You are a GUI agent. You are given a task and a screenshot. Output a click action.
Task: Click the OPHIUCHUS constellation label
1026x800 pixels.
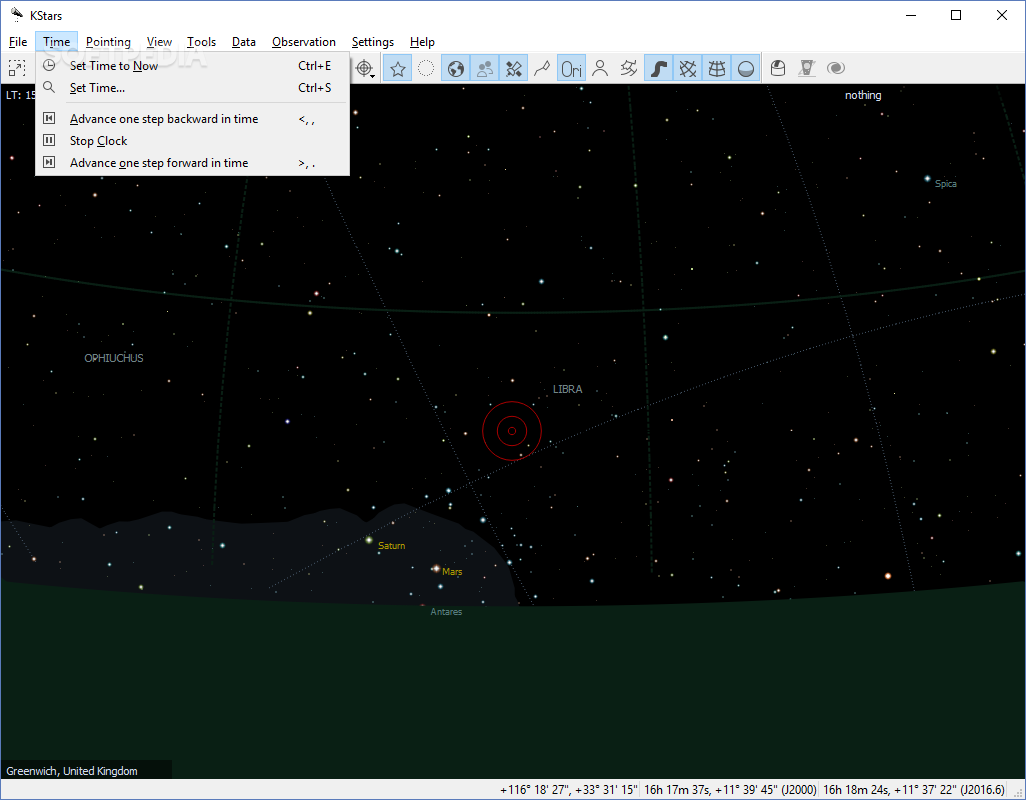(x=114, y=358)
